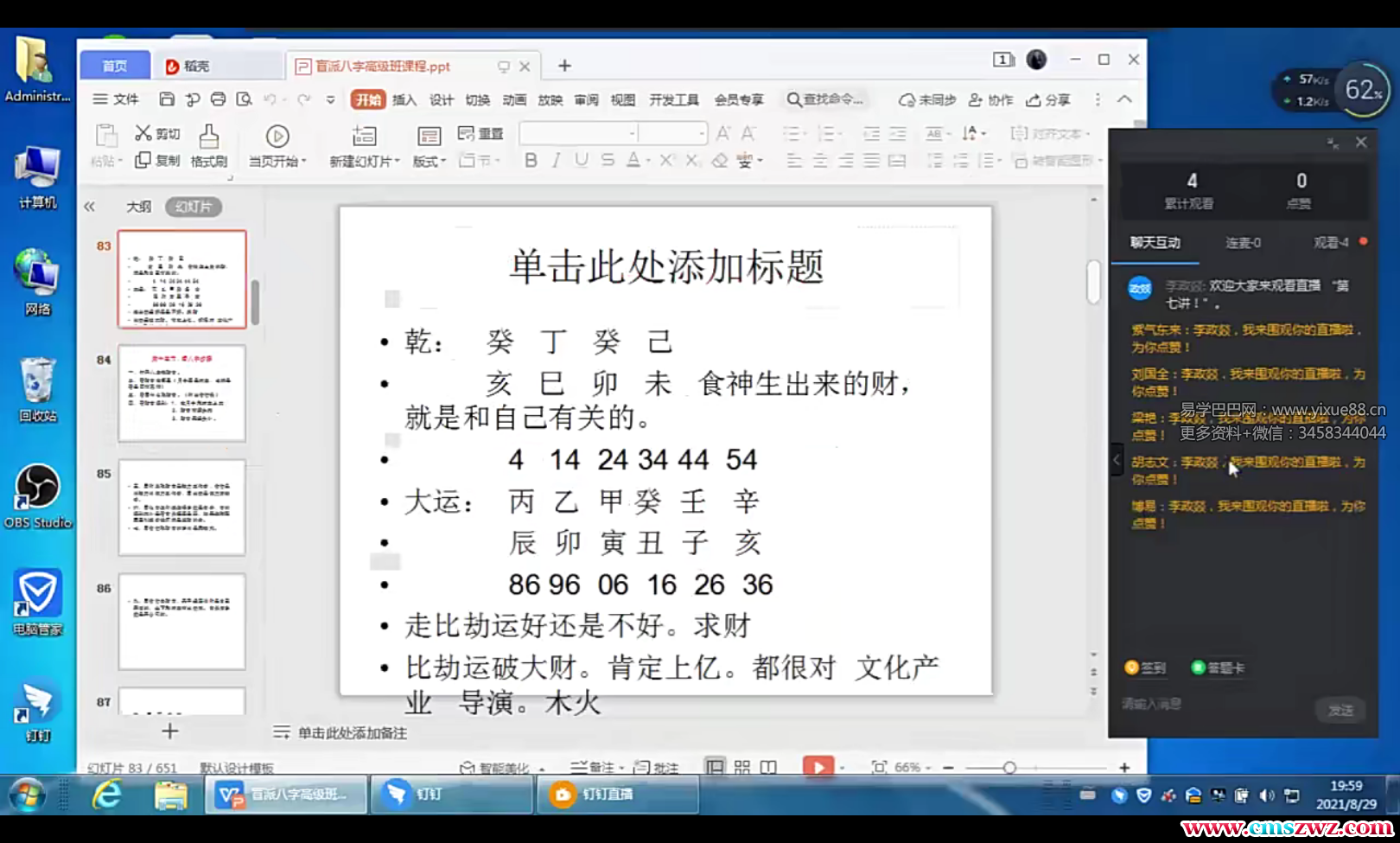Toggle italic formatting
Screen dimensions: 1400x843
coord(556,160)
